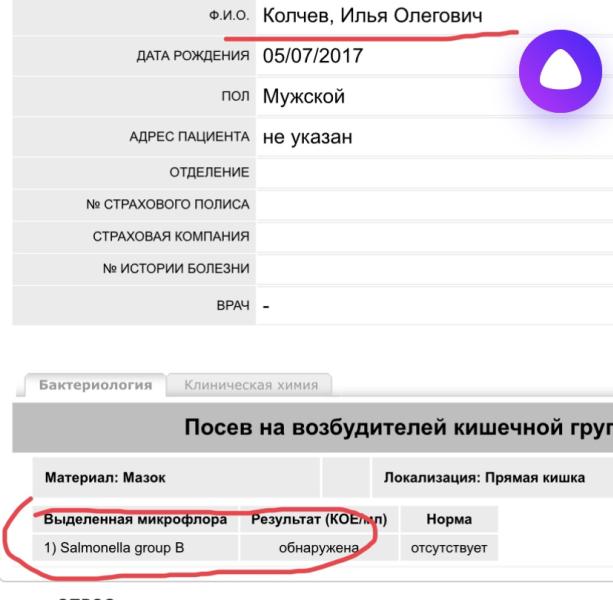Click the Материал: Мазок cell

(x=176, y=477)
